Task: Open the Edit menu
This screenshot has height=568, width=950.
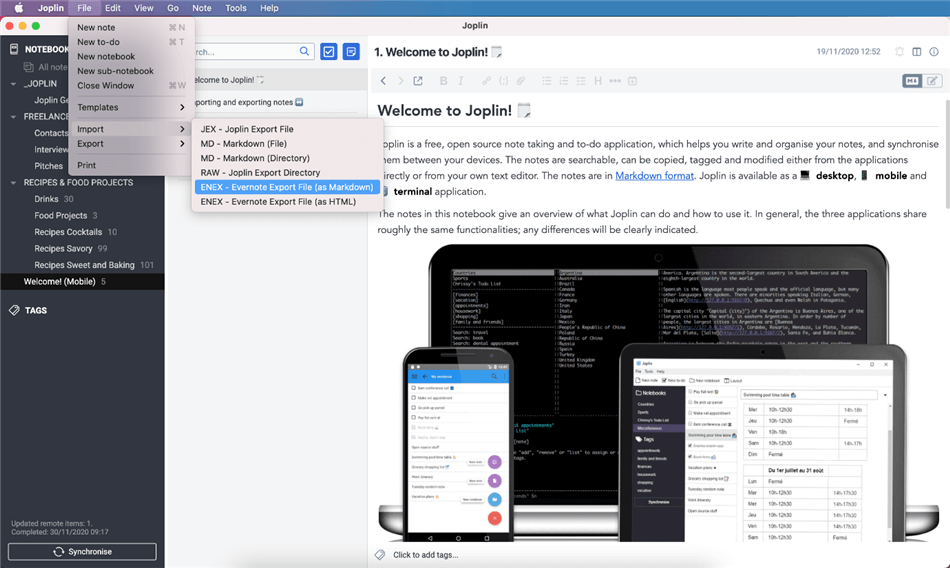Action: point(113,8)
